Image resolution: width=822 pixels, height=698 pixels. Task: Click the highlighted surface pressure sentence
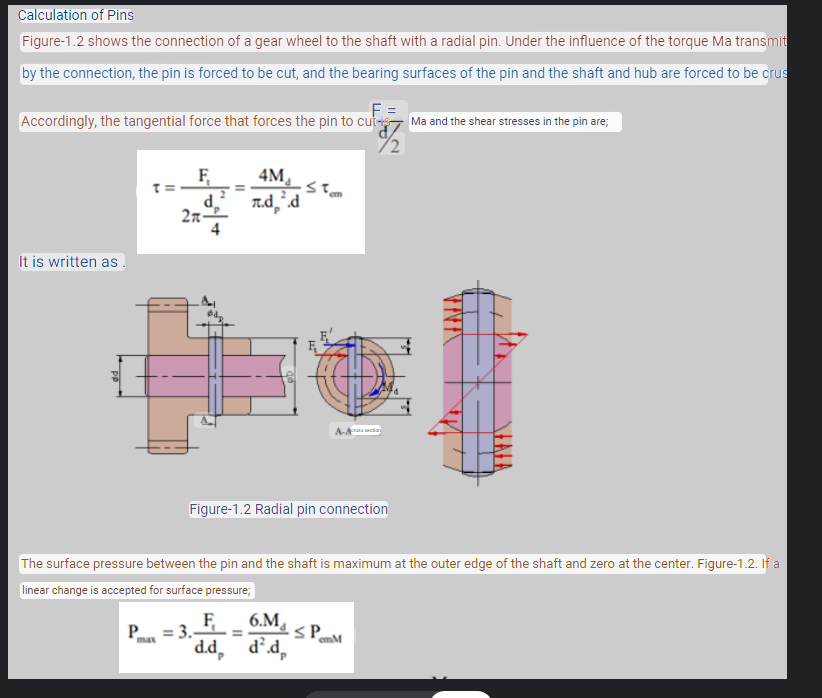400,563
